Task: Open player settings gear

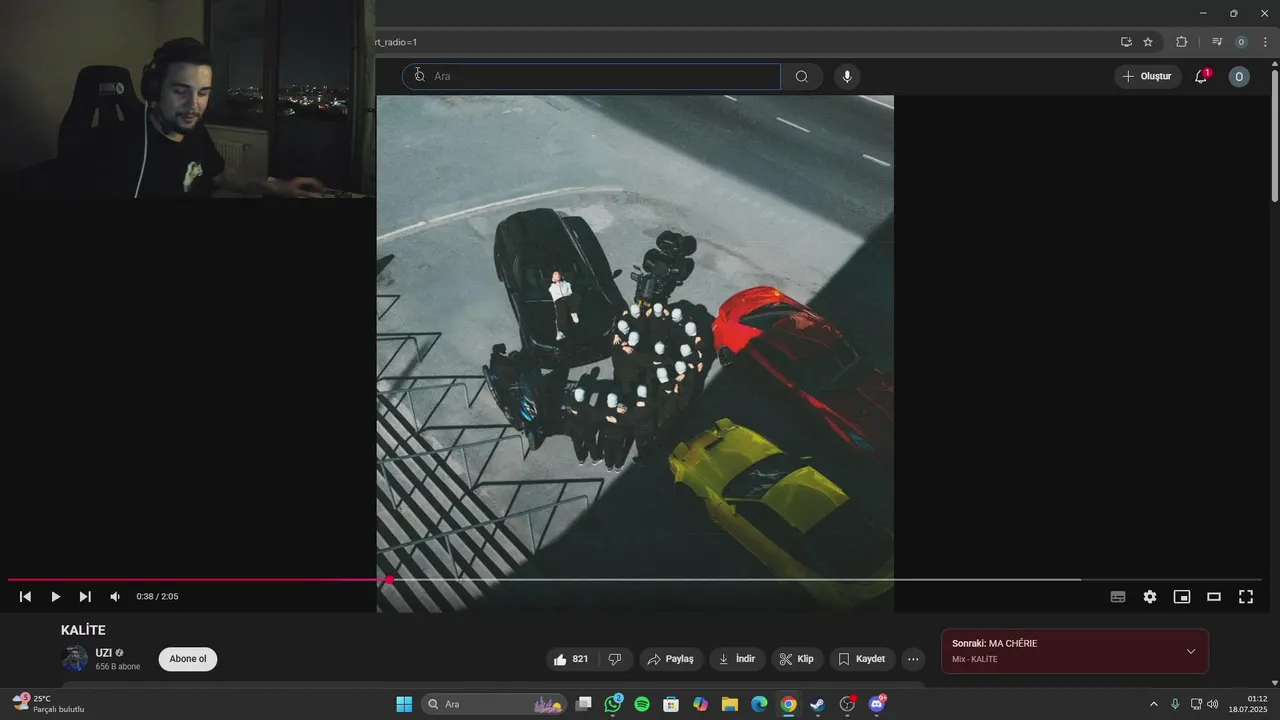Action: pyautogui.click(x=1150, y=597)
